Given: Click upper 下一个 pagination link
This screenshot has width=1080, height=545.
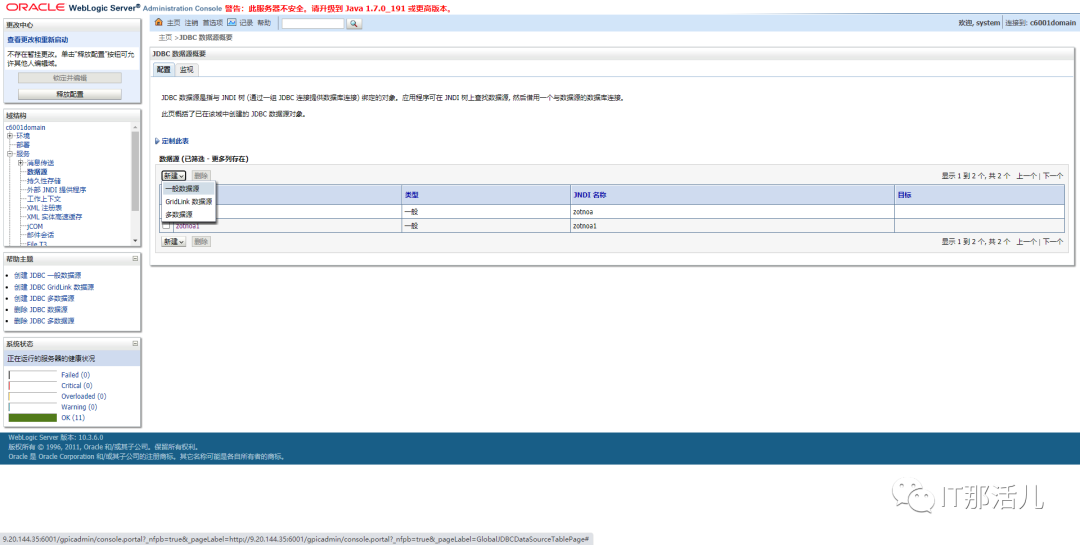Looking at the screenshot, I should (1052, 176).
